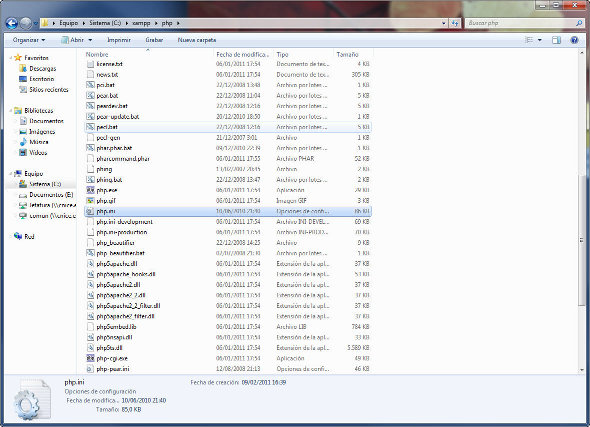Viewport: 590px width, 427px height.
Task: Click the Grabar toolbar button
Action: coord(154,40)
